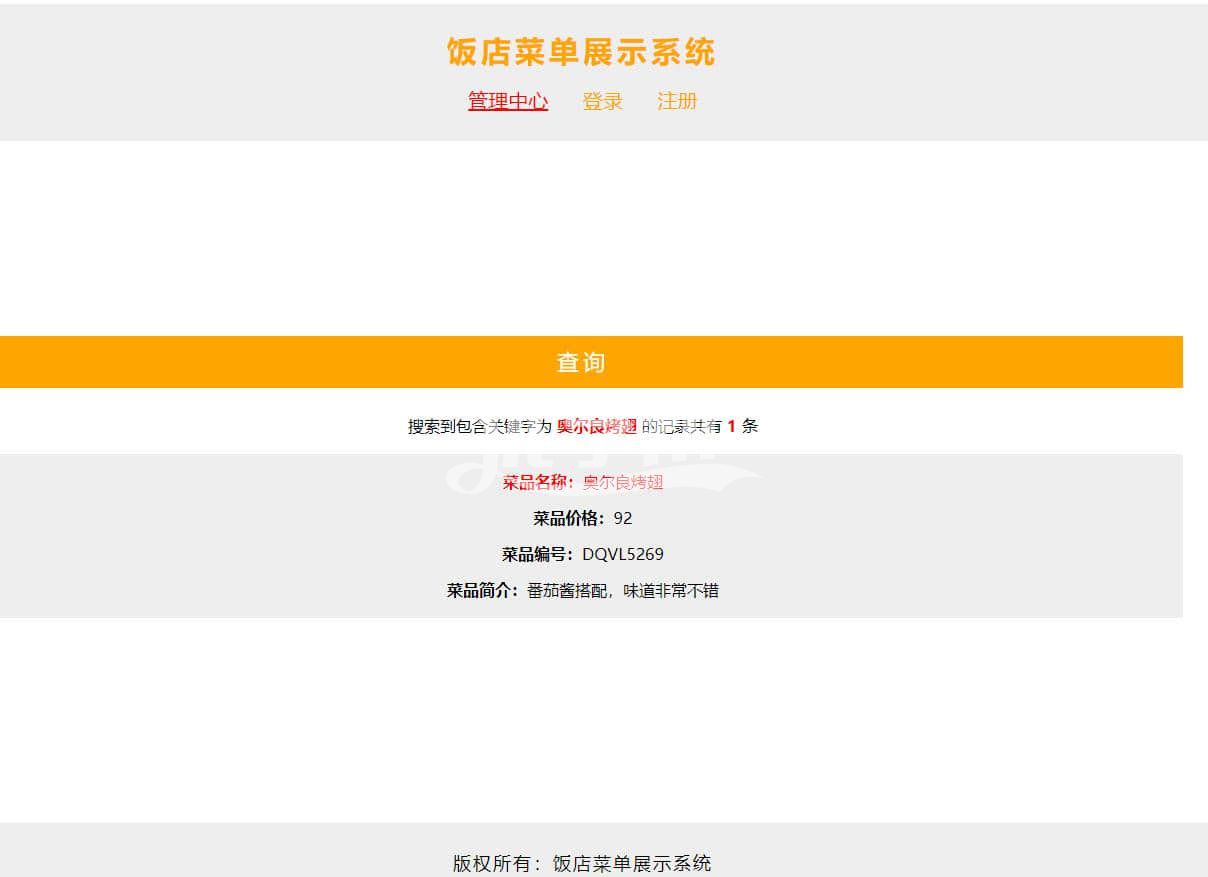Image resolution: width=1208 pixels, height=877 pixels.
Task: Click the red keyword 奥尔良烤翅 in search summary
Action: [596, 426]
